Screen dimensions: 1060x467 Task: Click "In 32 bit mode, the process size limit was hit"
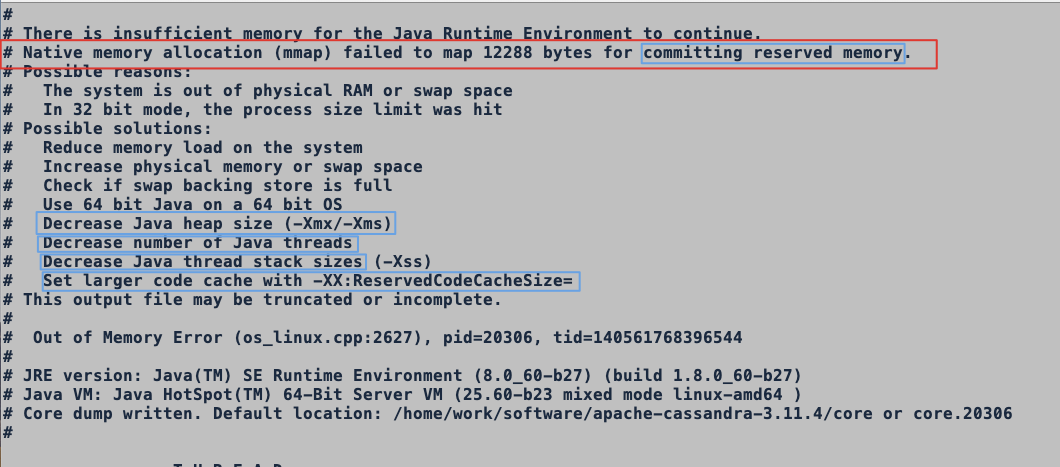tap(272, 109)
